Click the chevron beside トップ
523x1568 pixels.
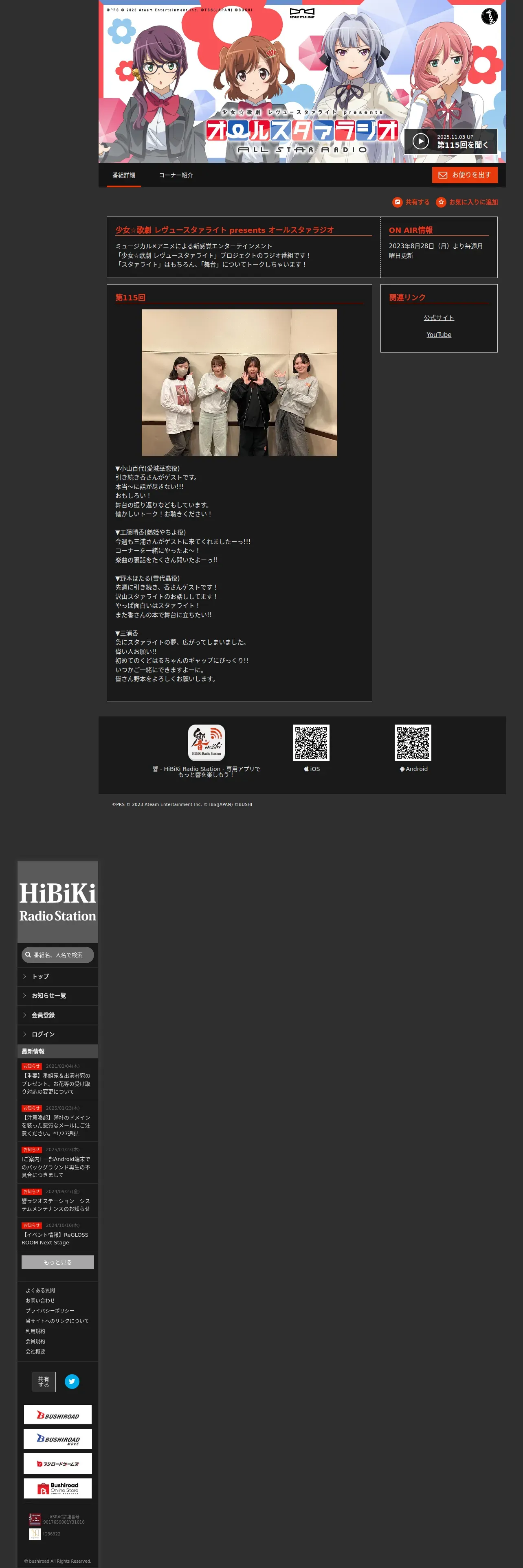24,977
